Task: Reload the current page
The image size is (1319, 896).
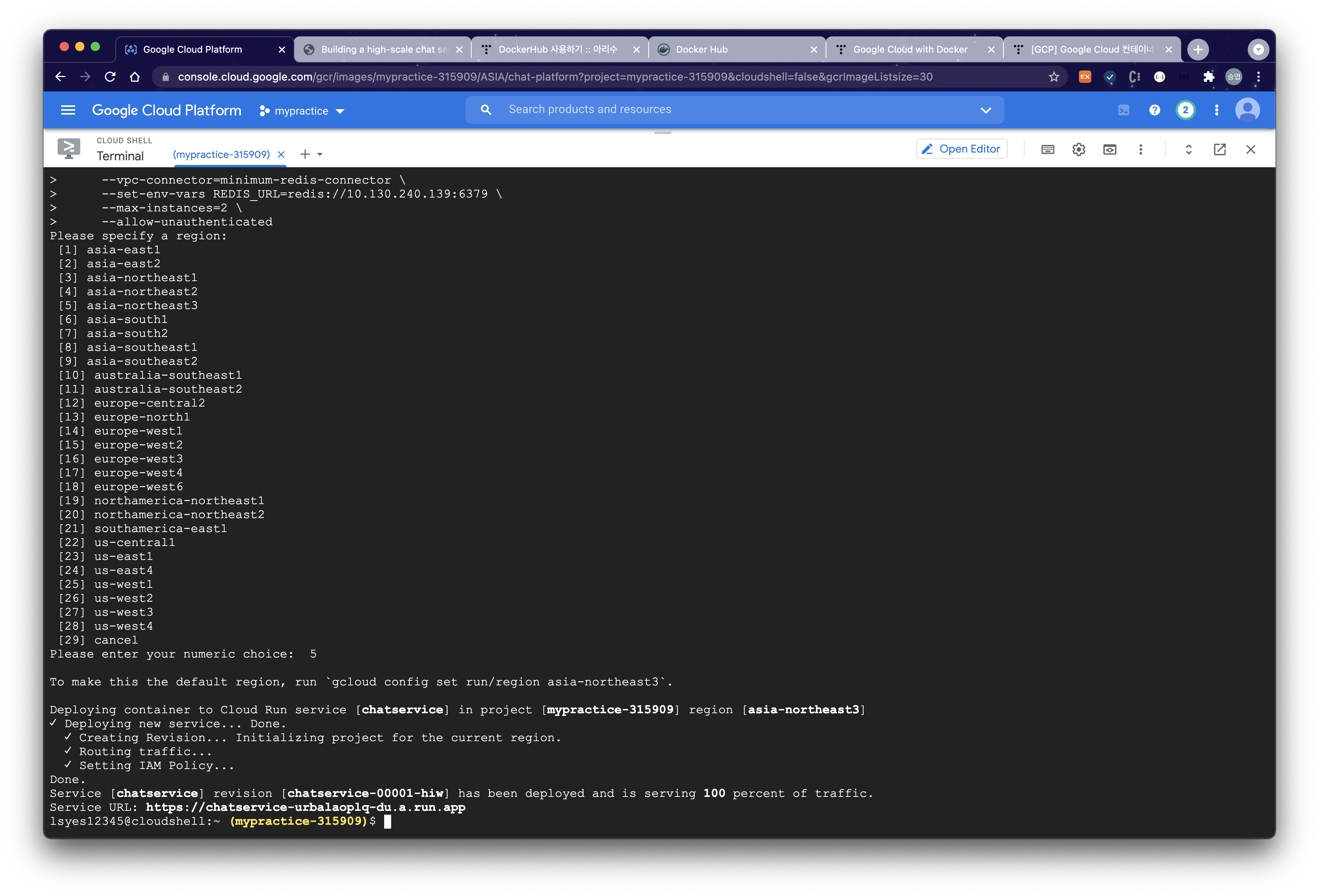Action: coord(110,77)
